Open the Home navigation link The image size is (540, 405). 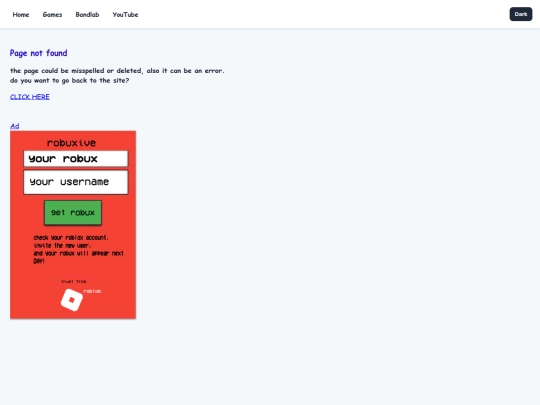point(21,14)
